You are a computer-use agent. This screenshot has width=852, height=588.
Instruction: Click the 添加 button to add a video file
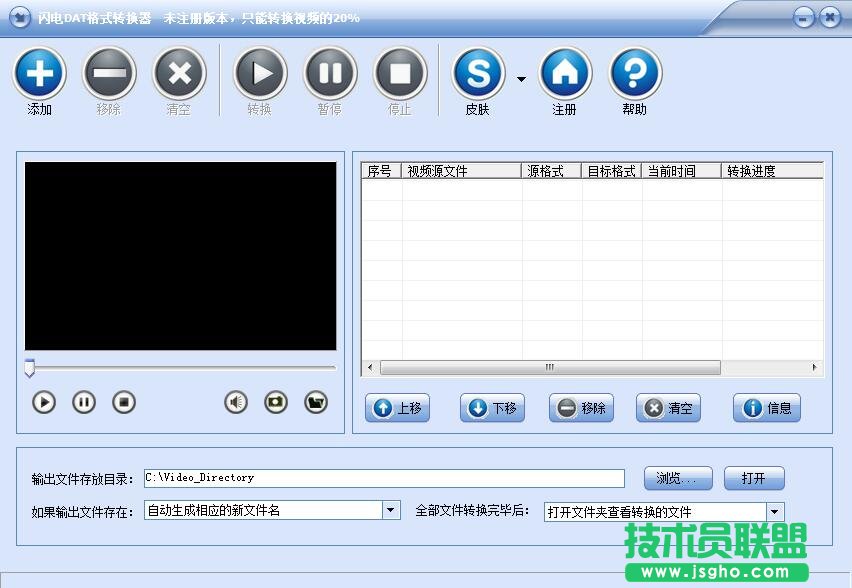[x=39, y=72]
